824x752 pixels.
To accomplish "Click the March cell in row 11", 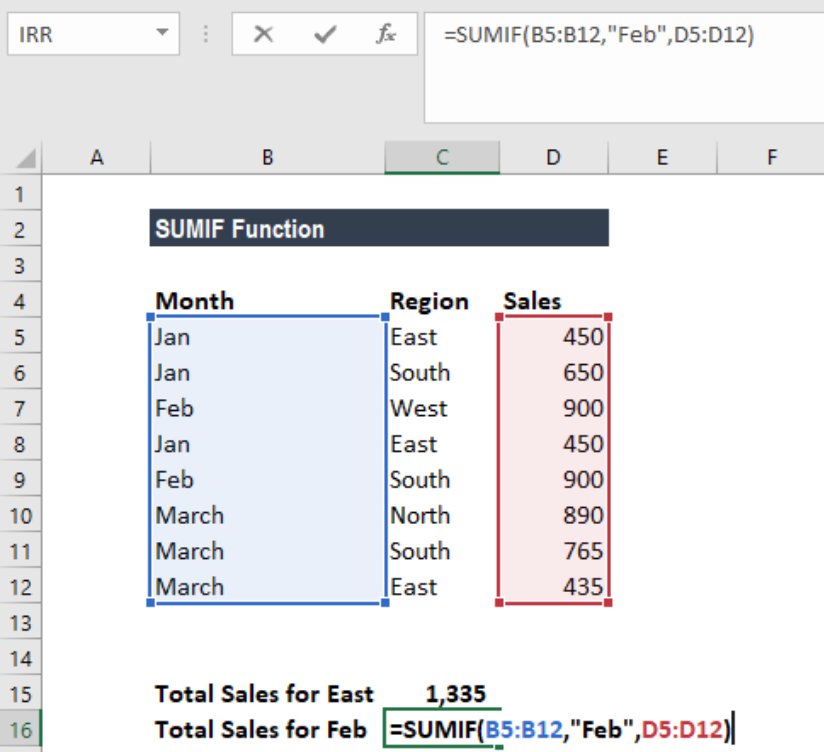I will (x=267, y=551).
